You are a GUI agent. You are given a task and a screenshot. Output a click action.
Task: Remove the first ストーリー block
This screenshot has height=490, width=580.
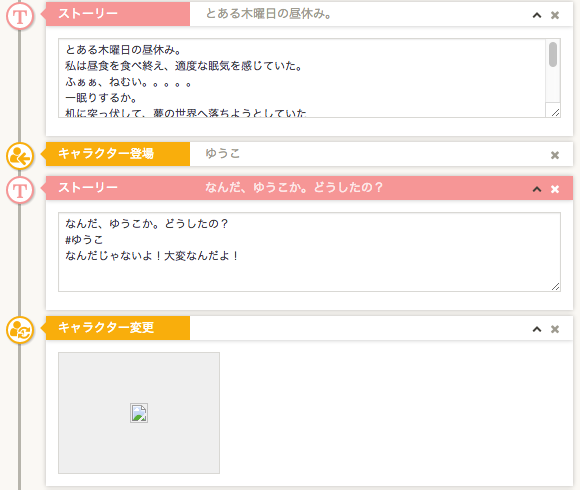tap(554, 15)
